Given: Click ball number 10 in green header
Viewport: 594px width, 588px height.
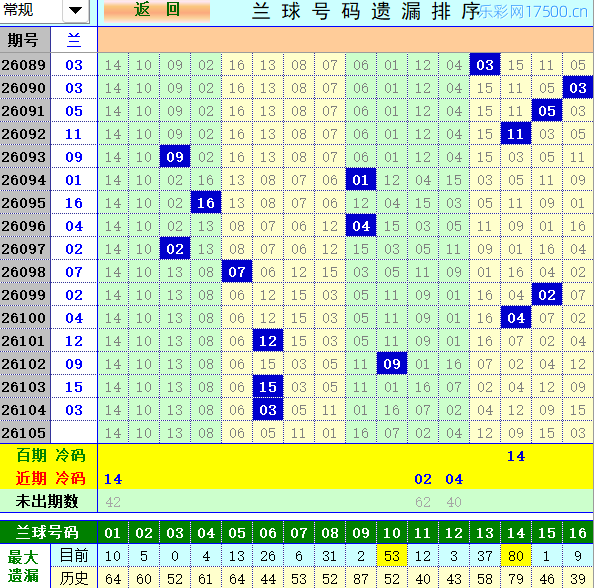Looking at the screenshot, I should click(392, 533).
